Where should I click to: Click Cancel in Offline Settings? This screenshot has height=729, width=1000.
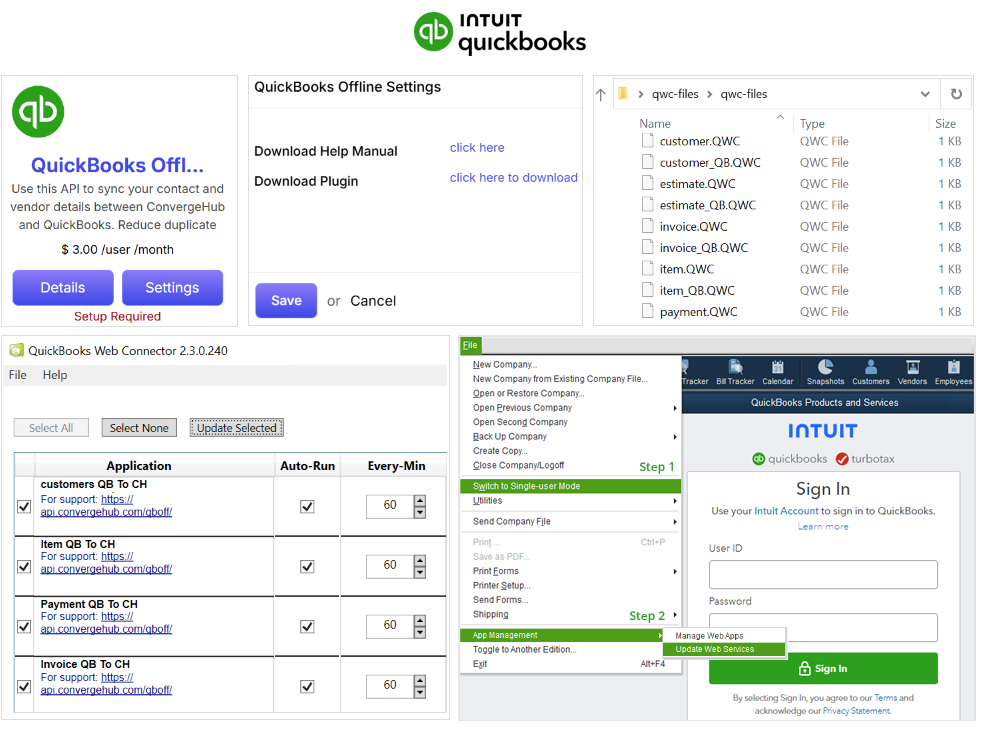(373, 301)
